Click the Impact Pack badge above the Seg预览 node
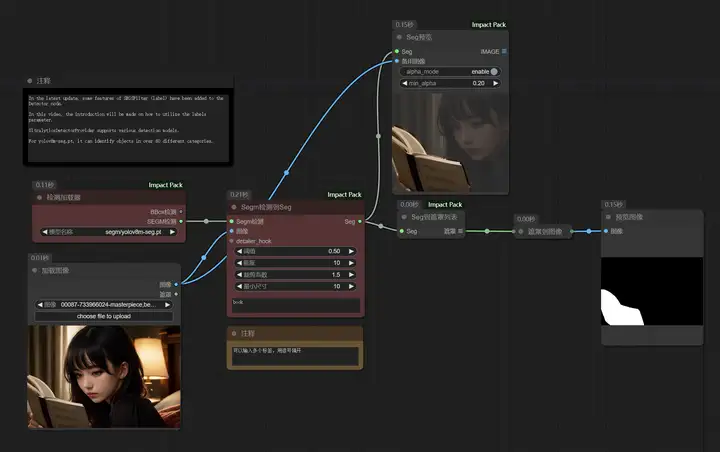The image size is (720, 452). point(489,25)
